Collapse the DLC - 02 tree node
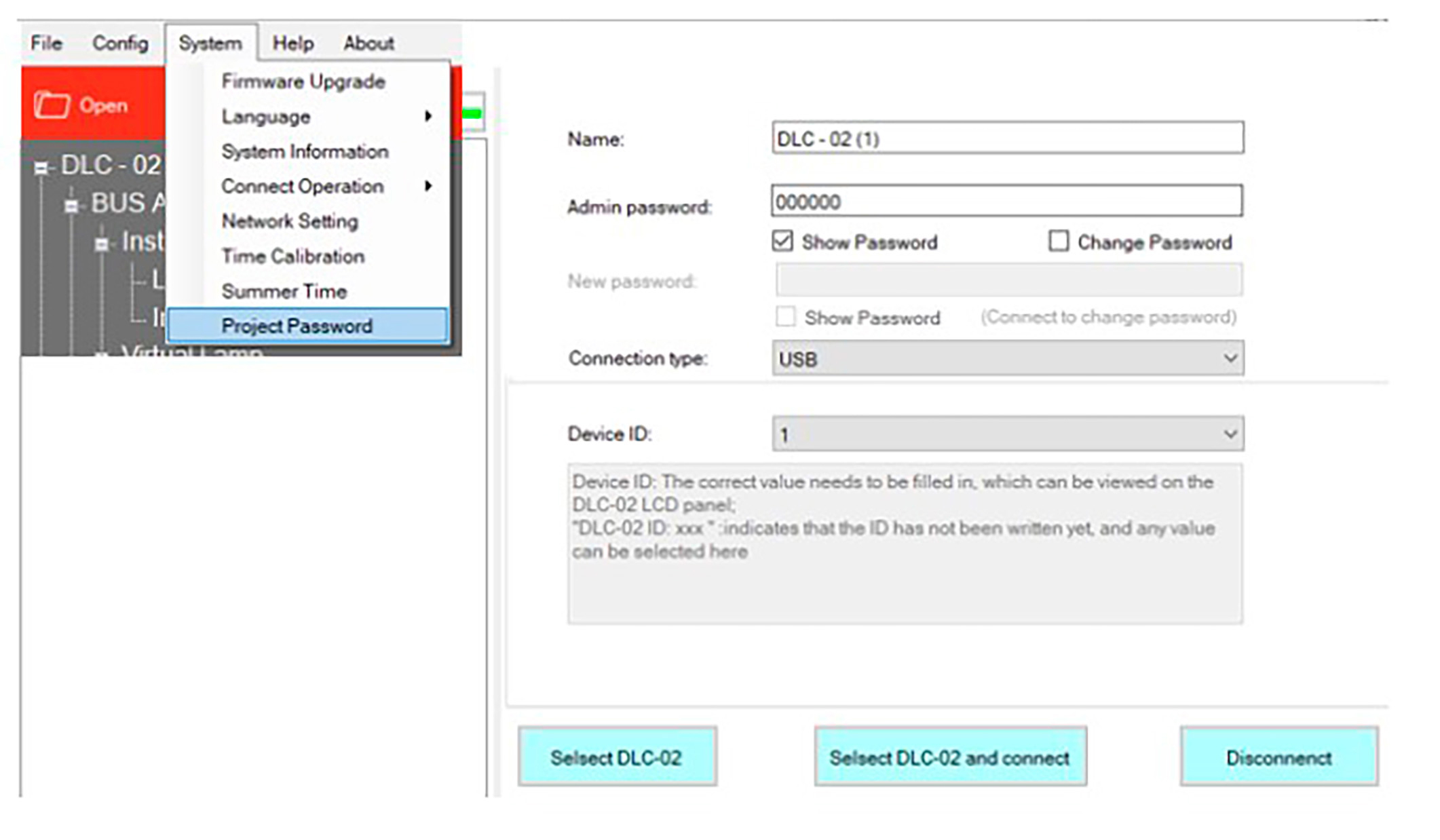1440x840 pixels. click(x=41, y=167)
